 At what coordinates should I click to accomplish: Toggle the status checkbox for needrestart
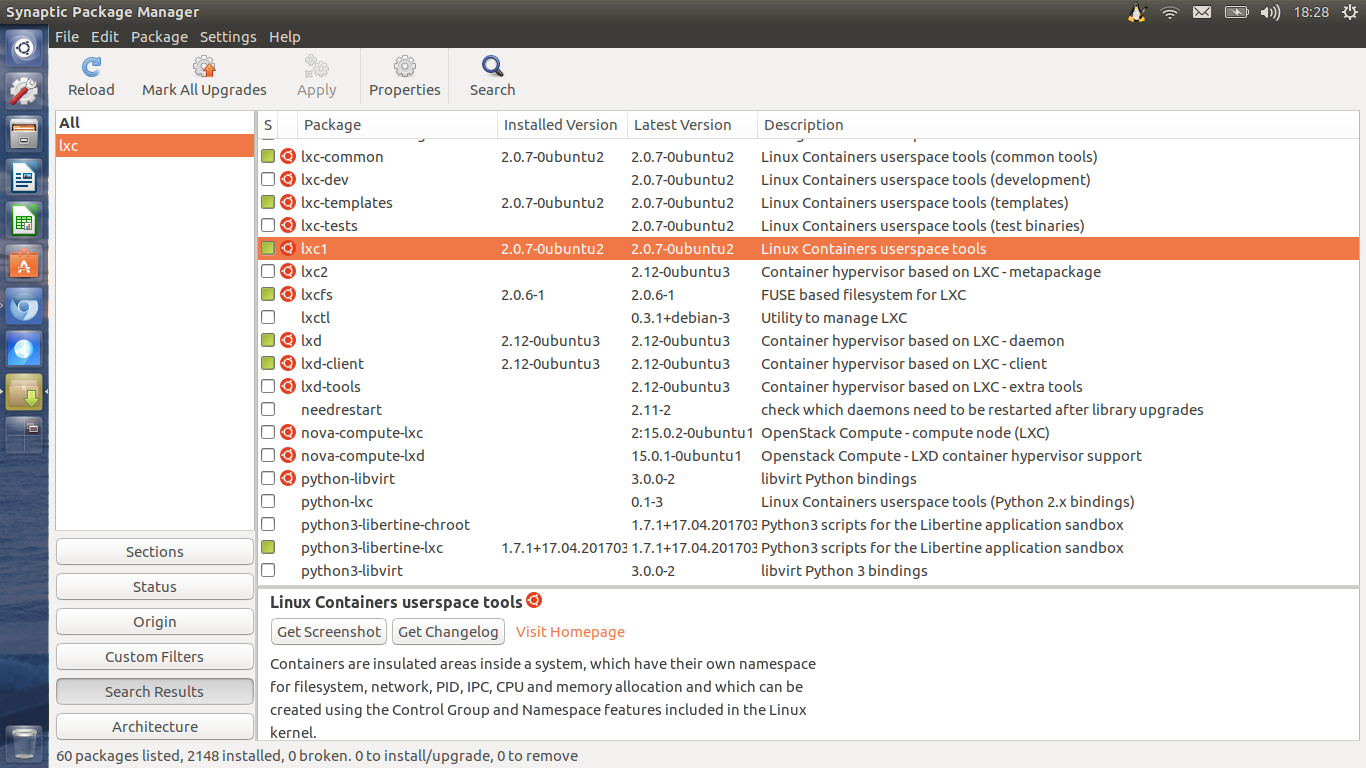(x=268, y=409)
